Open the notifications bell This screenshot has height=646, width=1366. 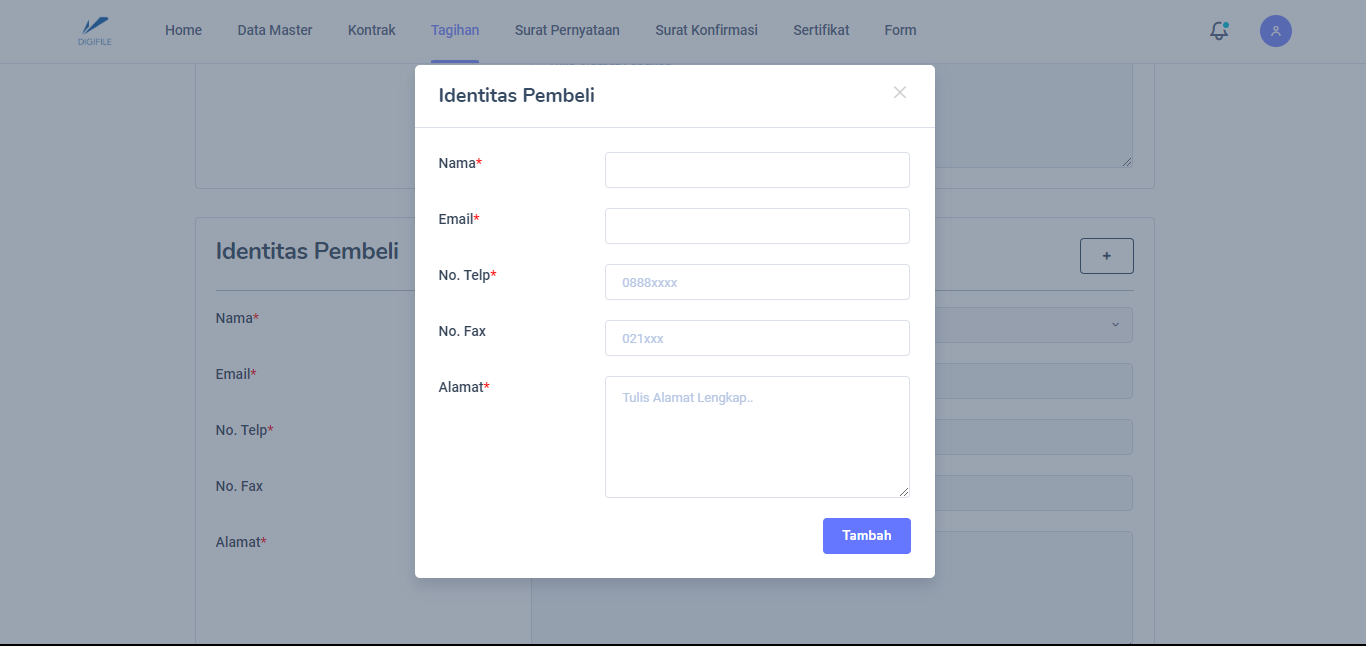tap(1218, 31)
